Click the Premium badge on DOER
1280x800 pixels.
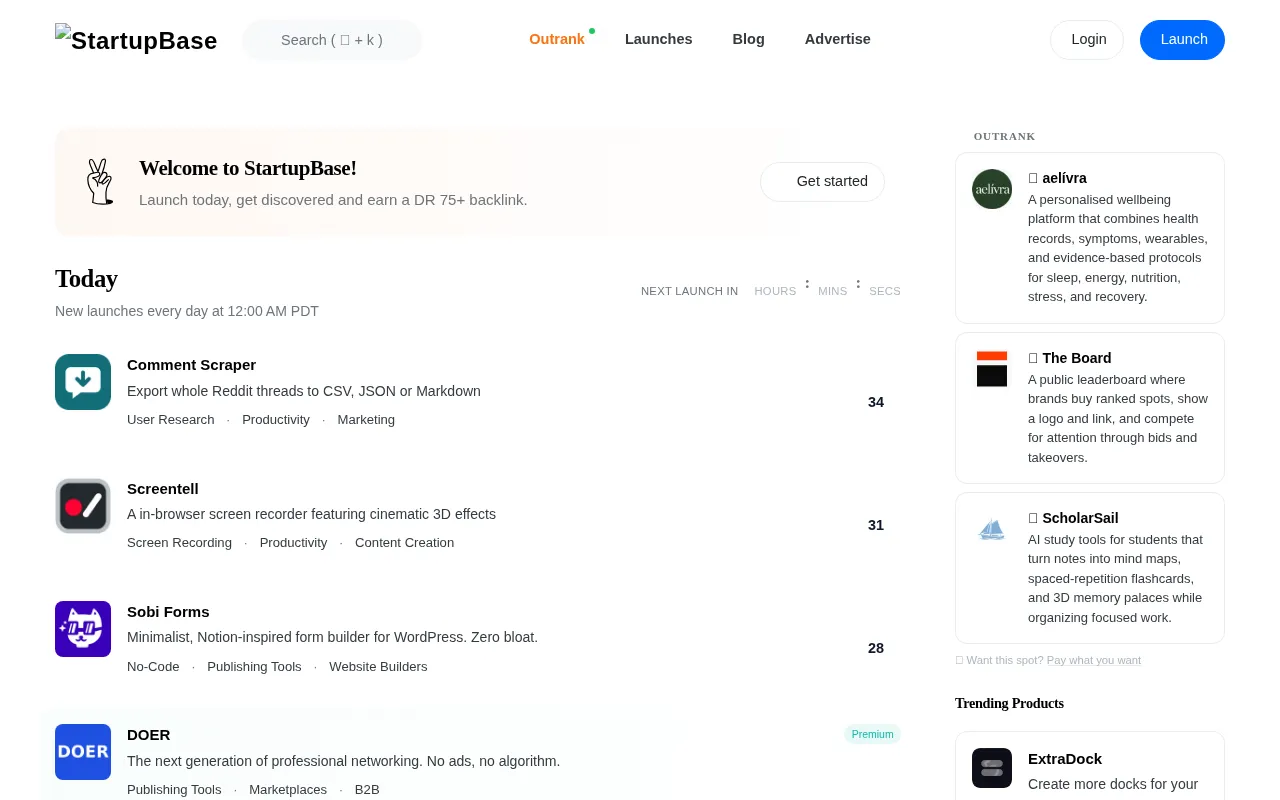pos(872,734)
